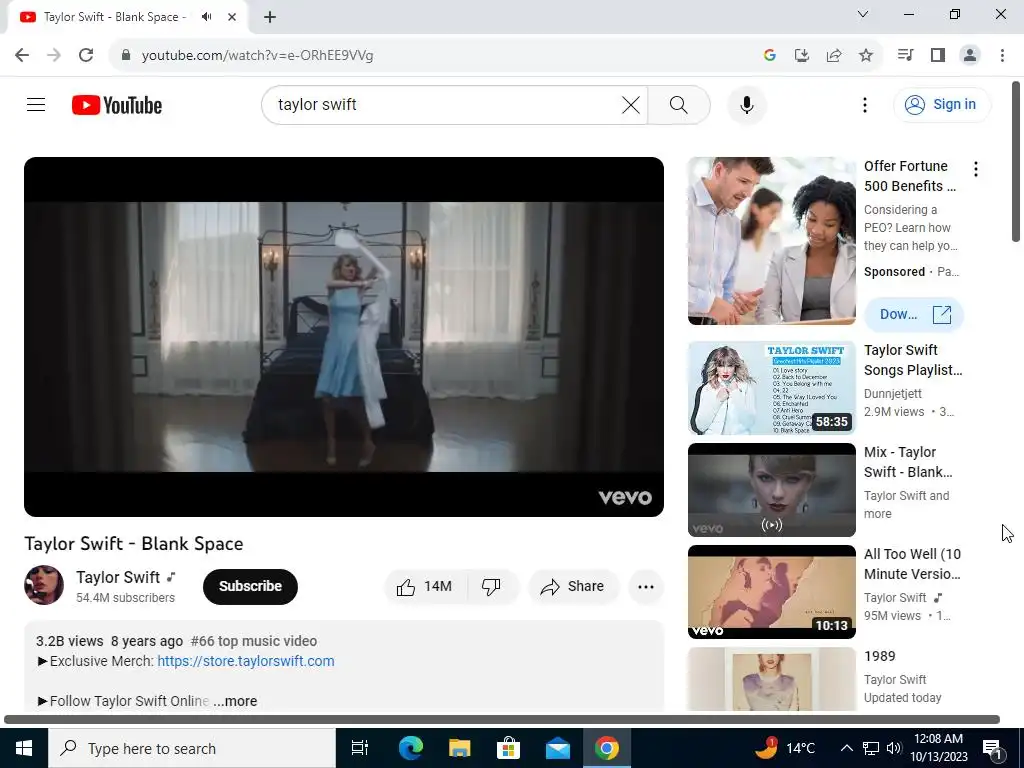Open Chrome media controls icon

(905, 55)
